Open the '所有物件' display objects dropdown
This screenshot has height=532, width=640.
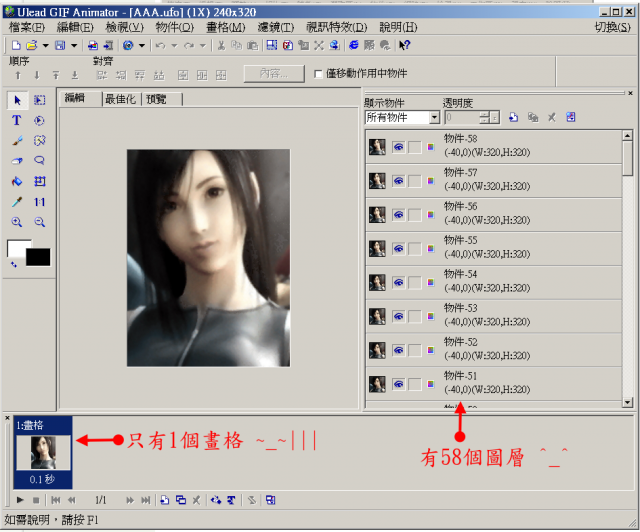click(x=435, y=118)
